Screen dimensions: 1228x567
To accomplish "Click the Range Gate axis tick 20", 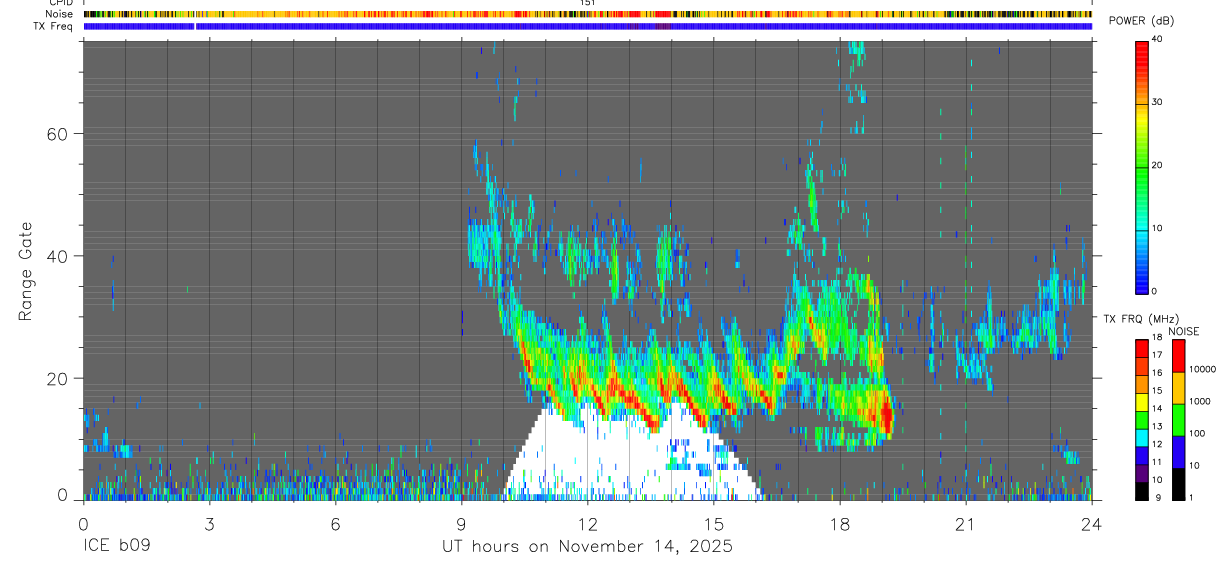I will [x=55, y=379].
